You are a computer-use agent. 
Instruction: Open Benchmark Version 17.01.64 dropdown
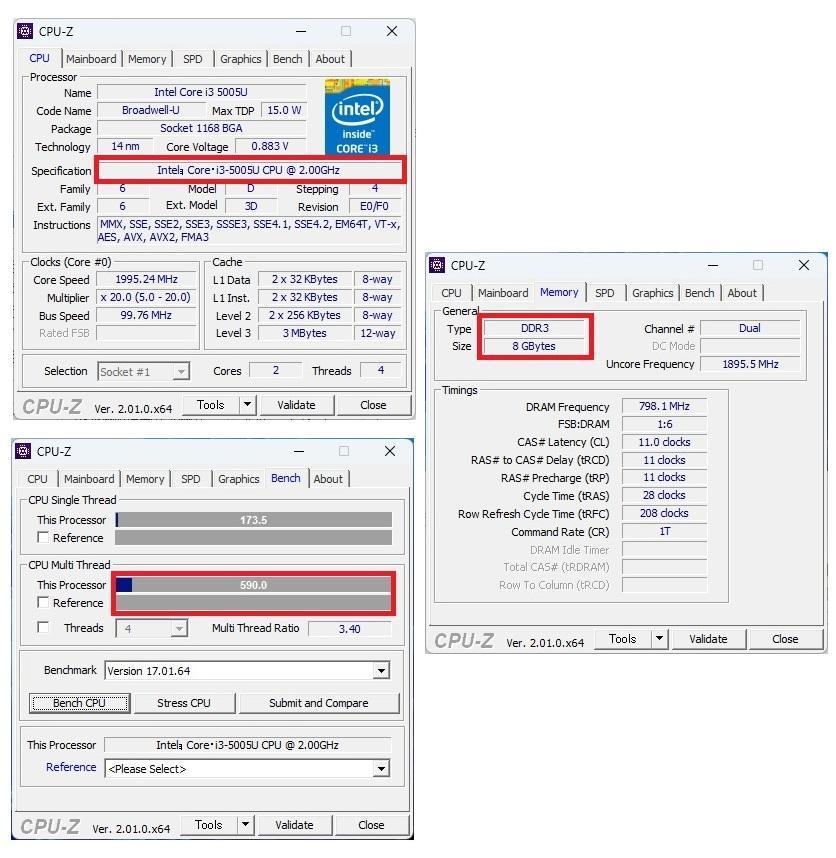[247, 671]
